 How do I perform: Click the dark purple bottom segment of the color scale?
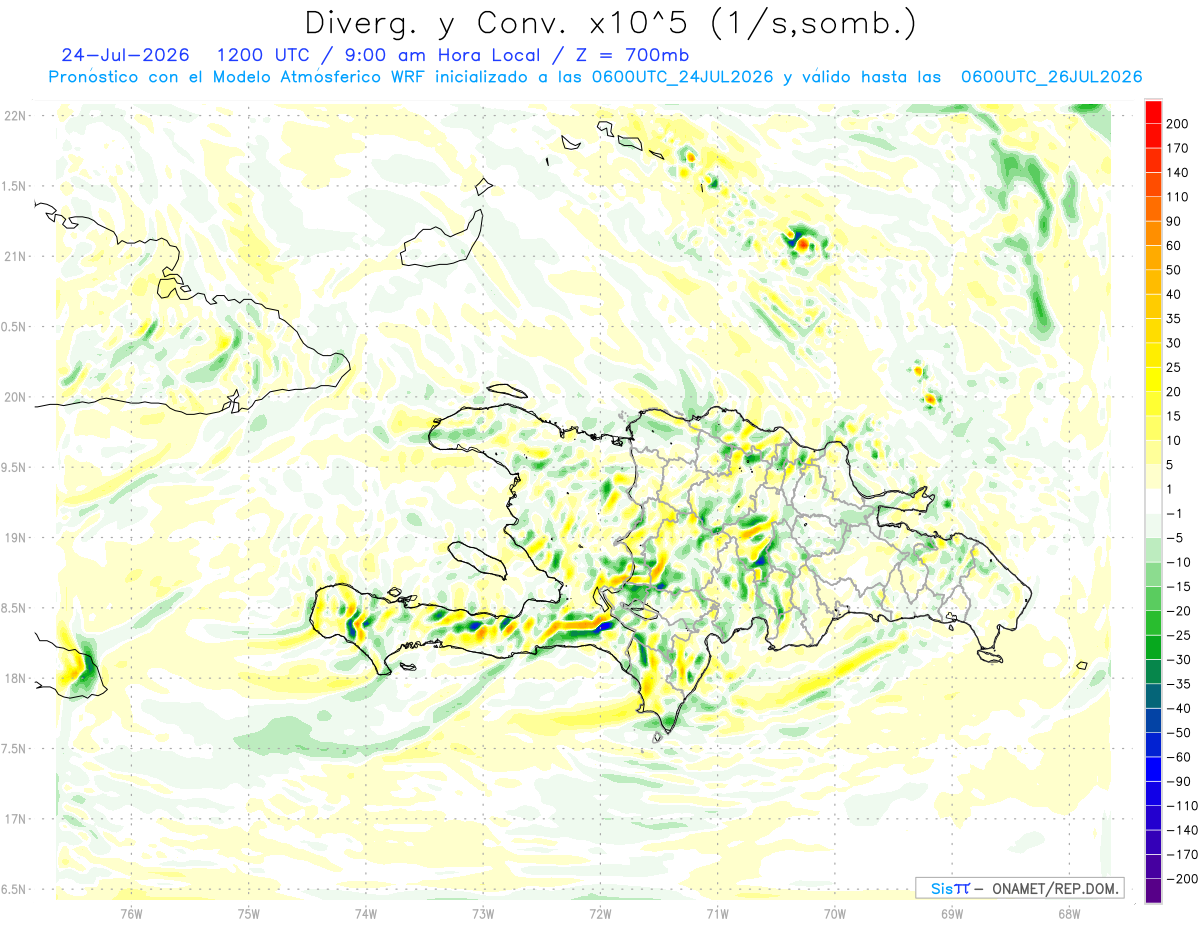click(1153, 891)
